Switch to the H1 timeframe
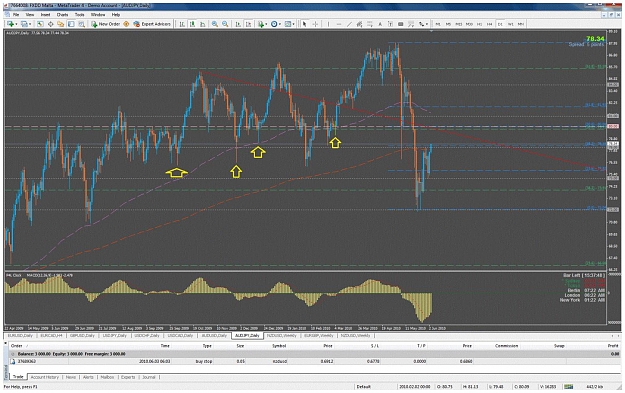This screenshot has width=625, height=393. pyautogui.click(x=480, y=24)
